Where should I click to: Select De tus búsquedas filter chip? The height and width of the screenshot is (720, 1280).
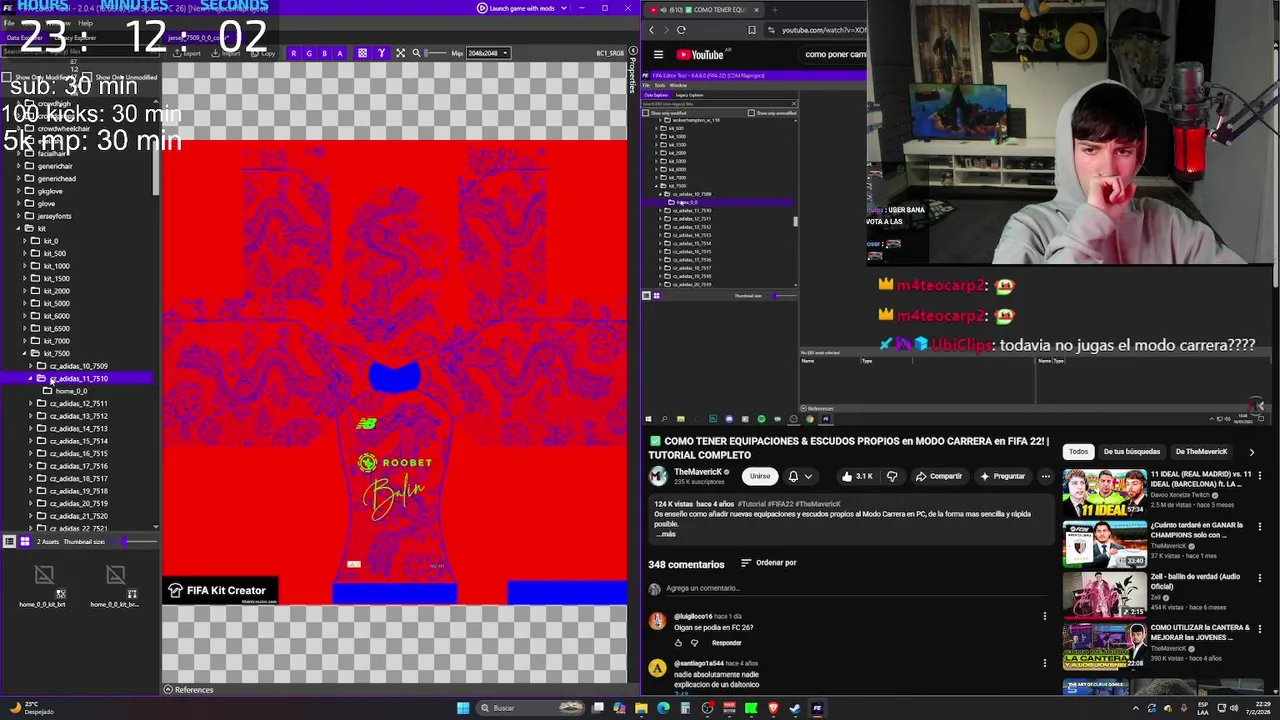1132,452
